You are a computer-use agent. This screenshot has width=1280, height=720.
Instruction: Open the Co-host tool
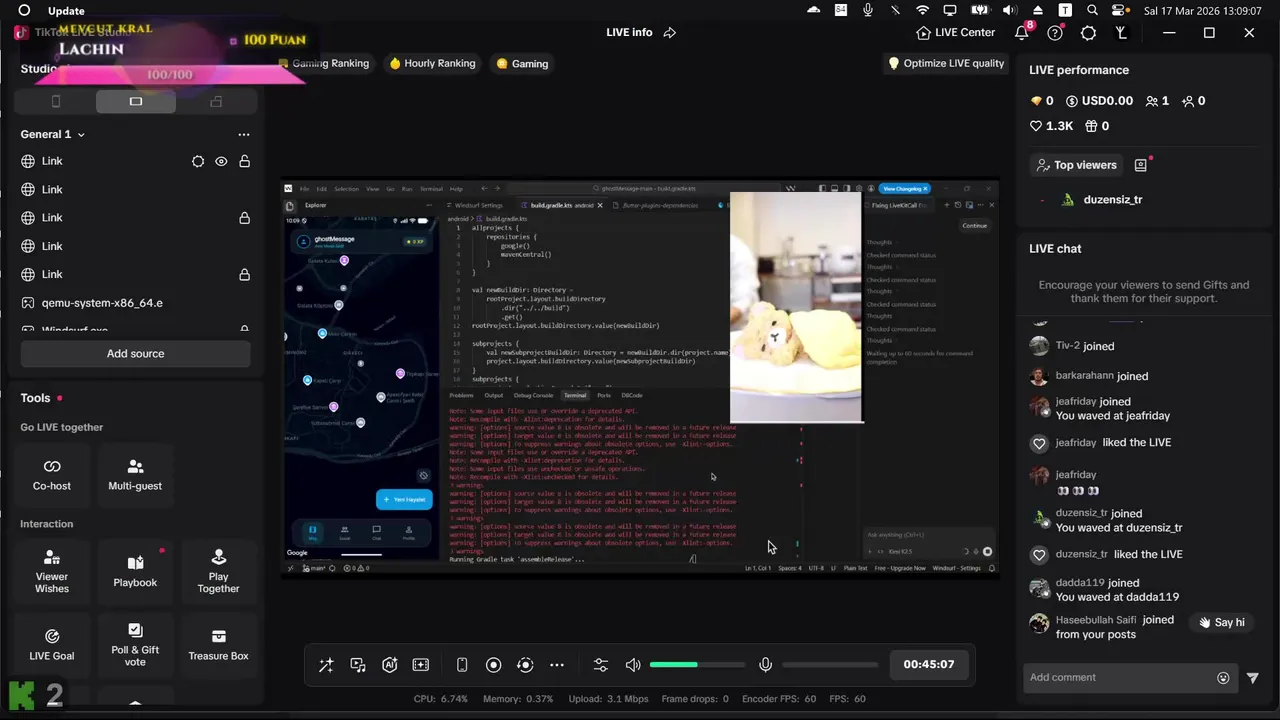52,474
